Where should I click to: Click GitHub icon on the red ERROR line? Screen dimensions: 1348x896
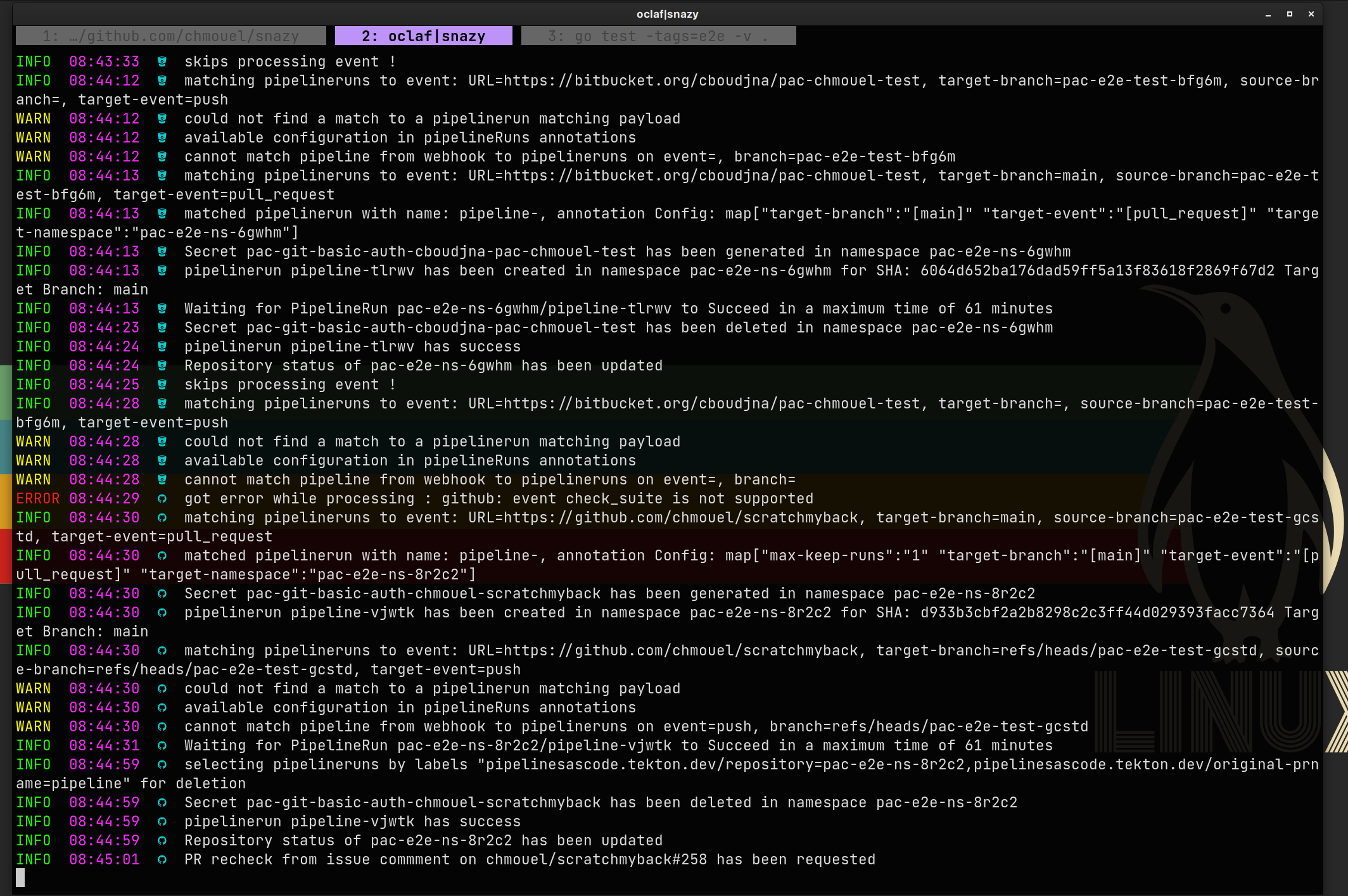click(x=162, y=499)
